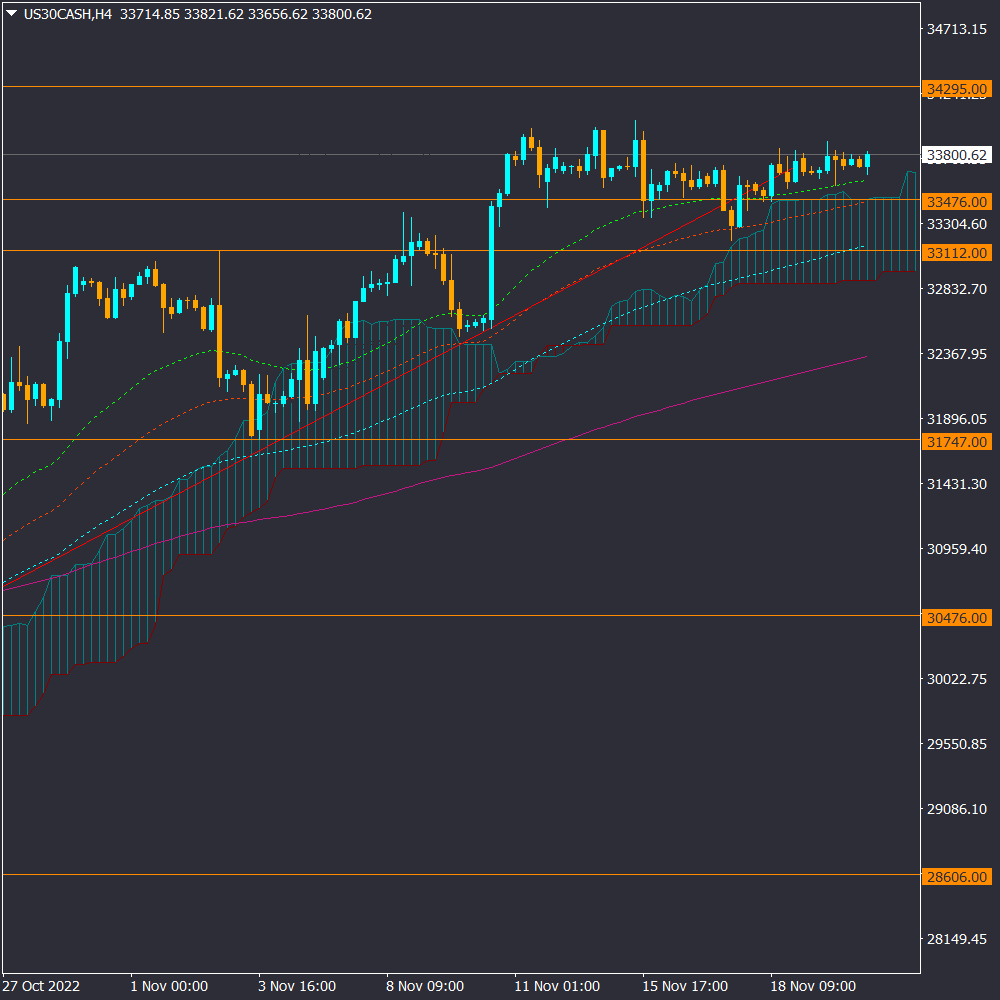Select the 11 Nov 01:00 time label
The image size is (1000, 1000).
(x=557, y=986)
